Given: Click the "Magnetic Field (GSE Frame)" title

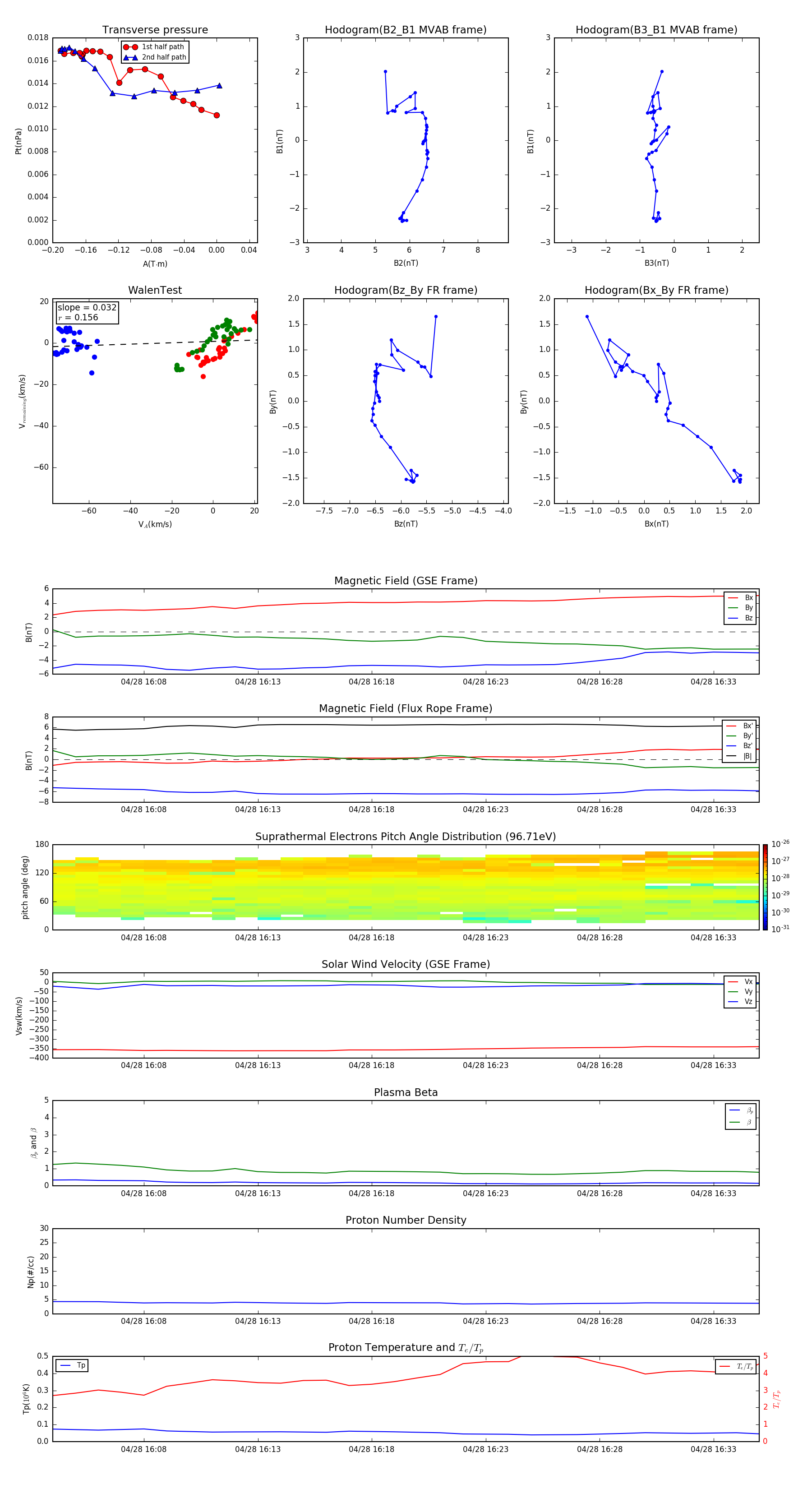Looking at the screenshot, I should pyautogui.click(x=406, y=581).
